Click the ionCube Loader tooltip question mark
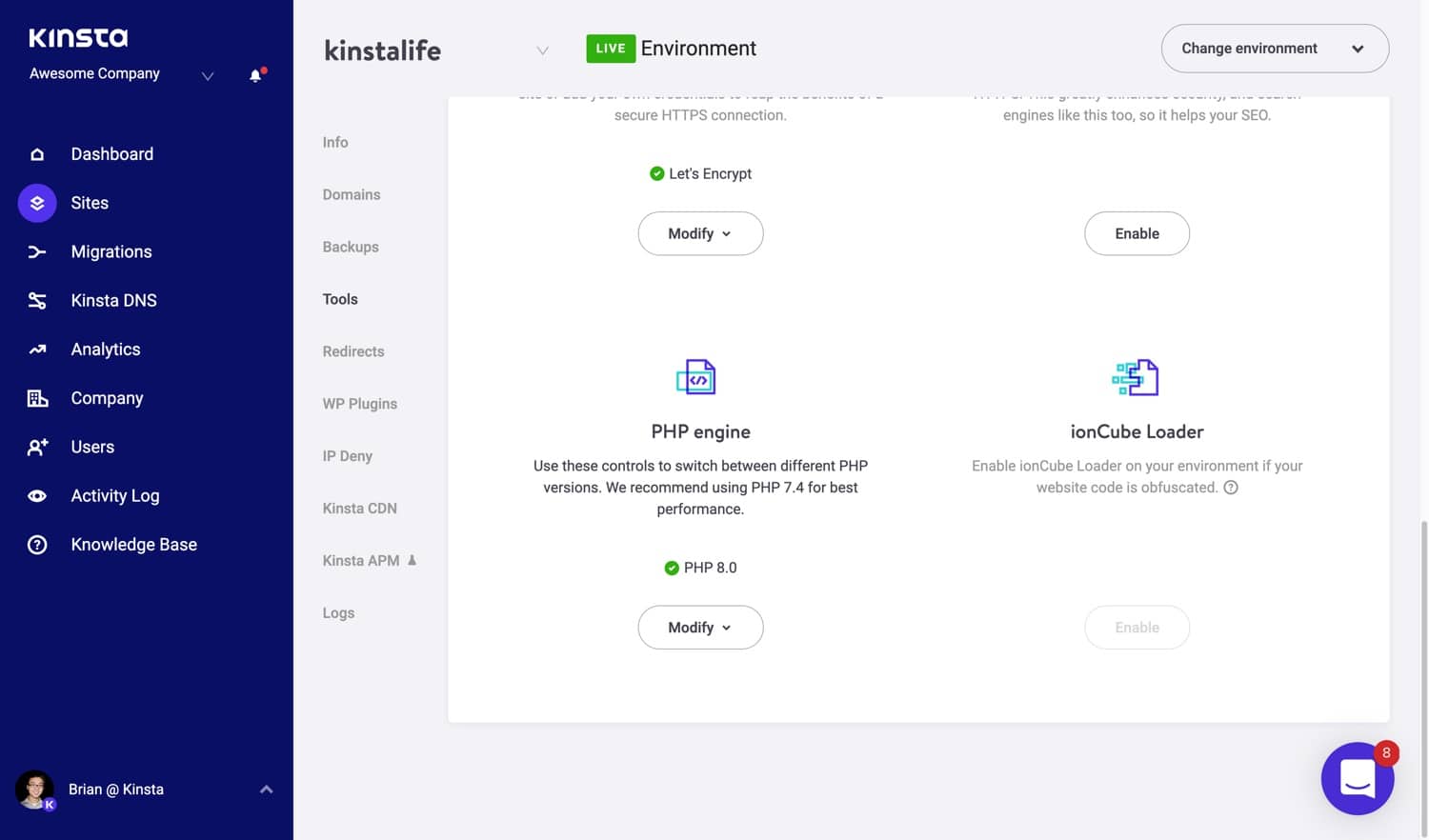The height and width of the screenshot is (840, 1429). pyautogui.click(x=1231, y=487)
